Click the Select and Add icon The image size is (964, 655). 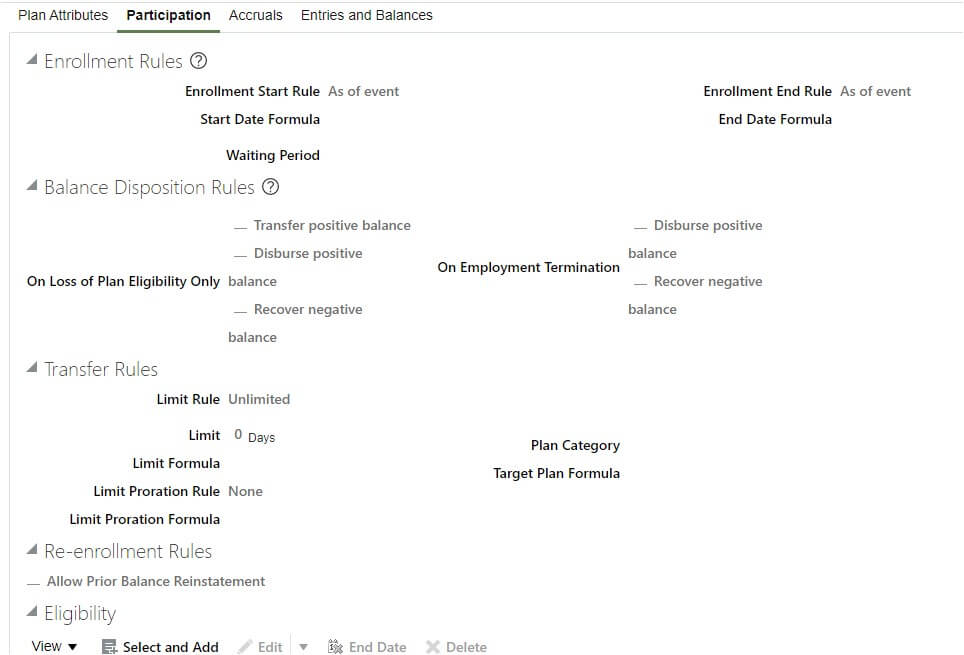pos(109,646)
